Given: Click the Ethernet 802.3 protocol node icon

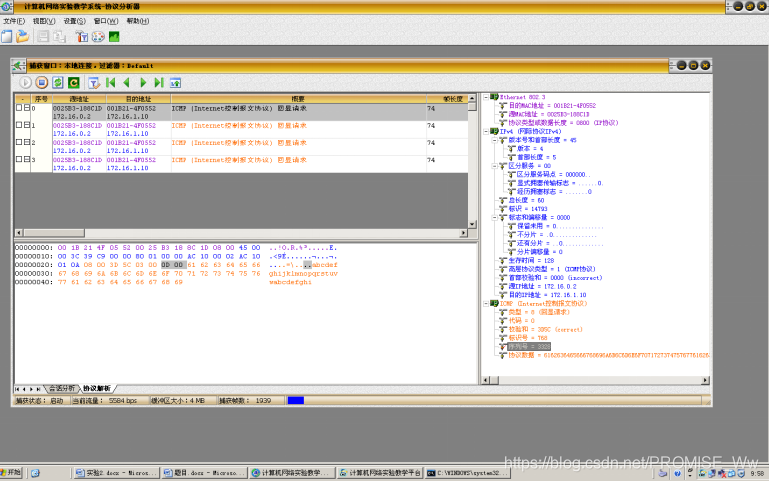Looking at the screenshot, I should pos(494,97).
